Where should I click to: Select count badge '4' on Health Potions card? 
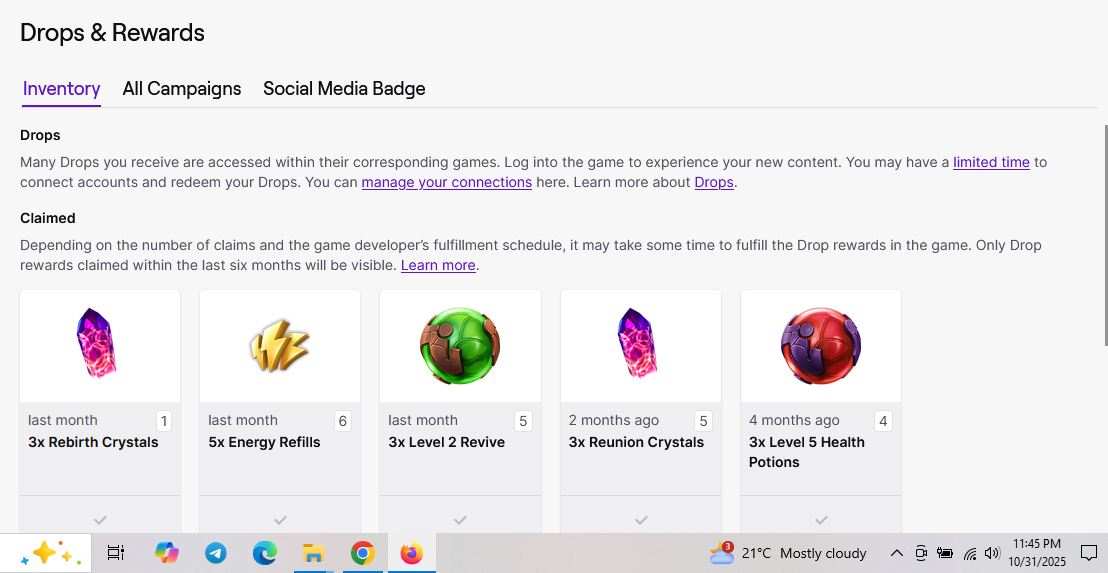pos(883,422)
